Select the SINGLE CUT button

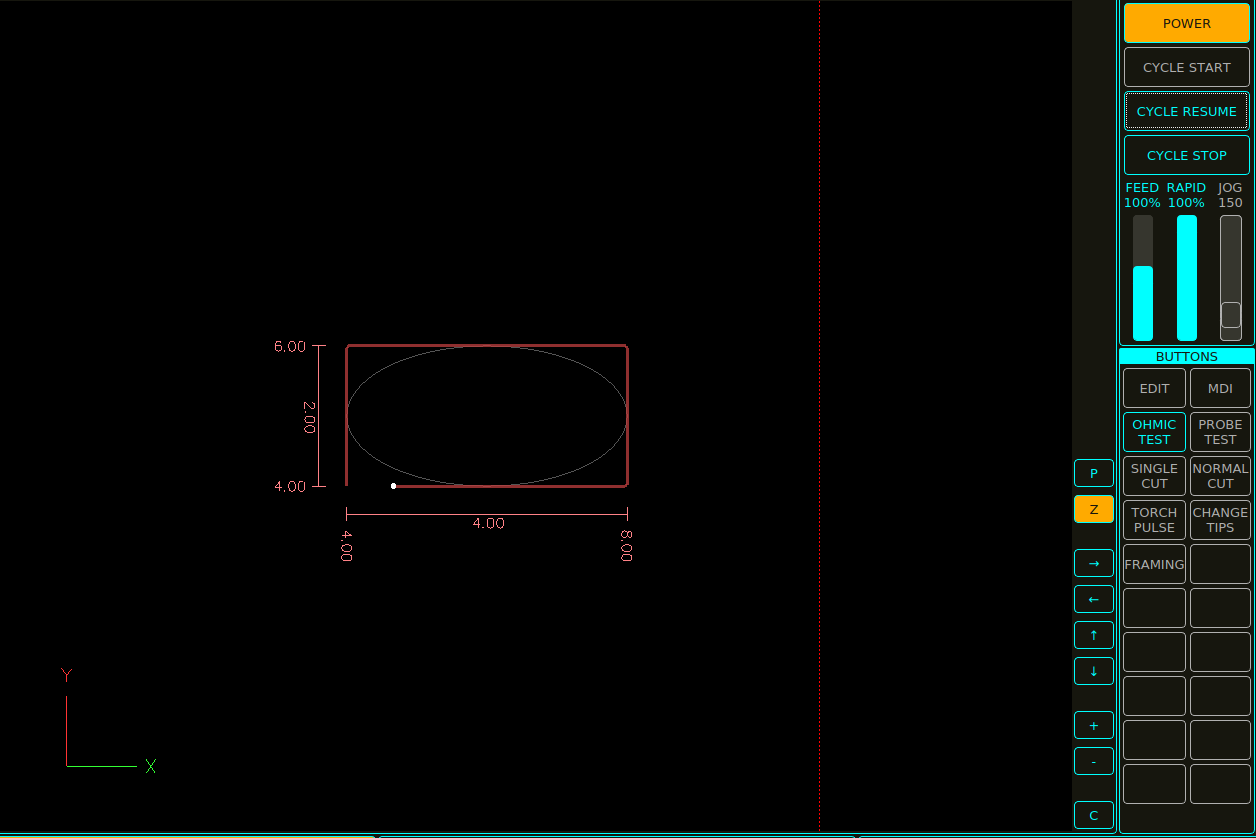(1154, 476)
